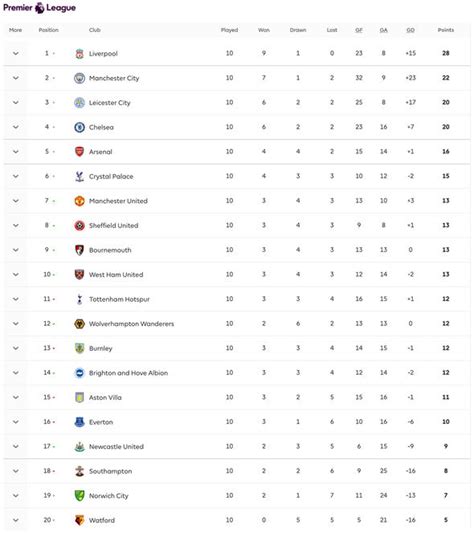Open the Brighton and Hove Albion link
This screenshot has width=474, height=533.
[x=129, y=373]
